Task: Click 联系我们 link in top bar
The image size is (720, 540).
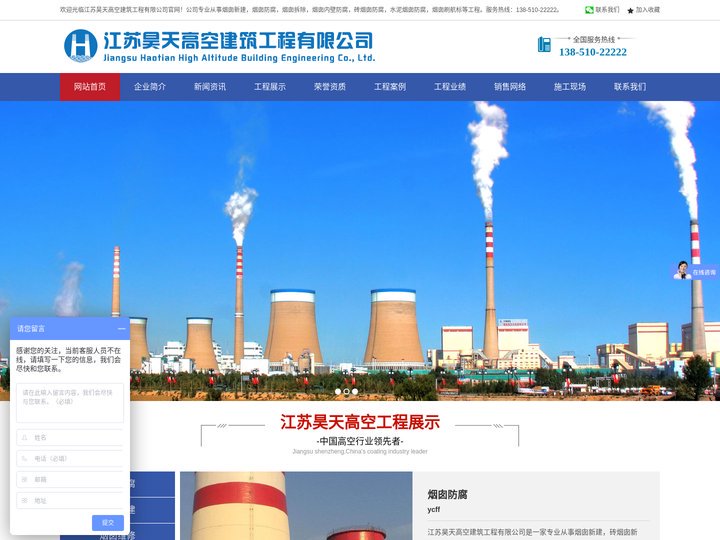Action: (x=607, y=10)
